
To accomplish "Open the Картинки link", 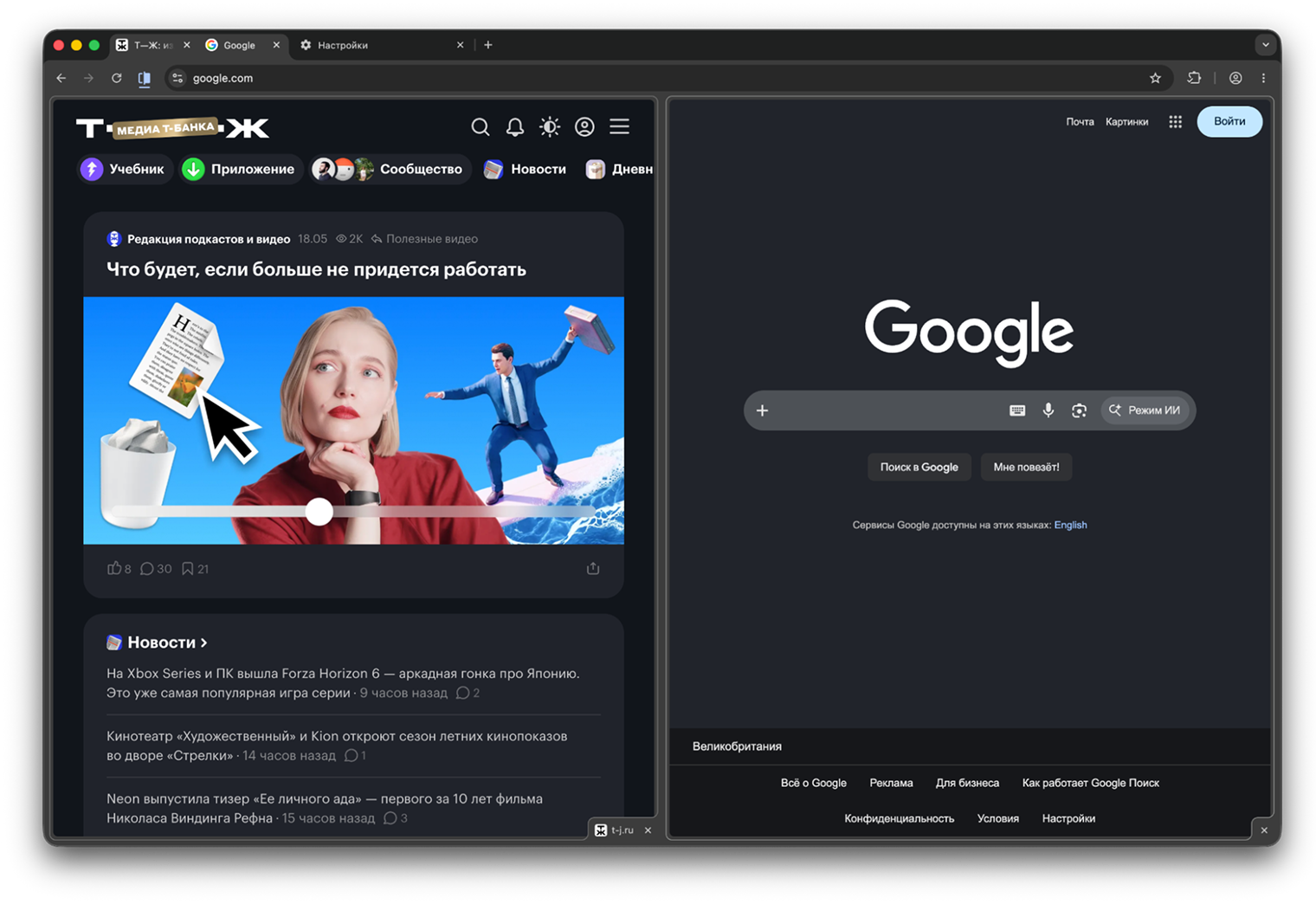I will pos(1126,122).
